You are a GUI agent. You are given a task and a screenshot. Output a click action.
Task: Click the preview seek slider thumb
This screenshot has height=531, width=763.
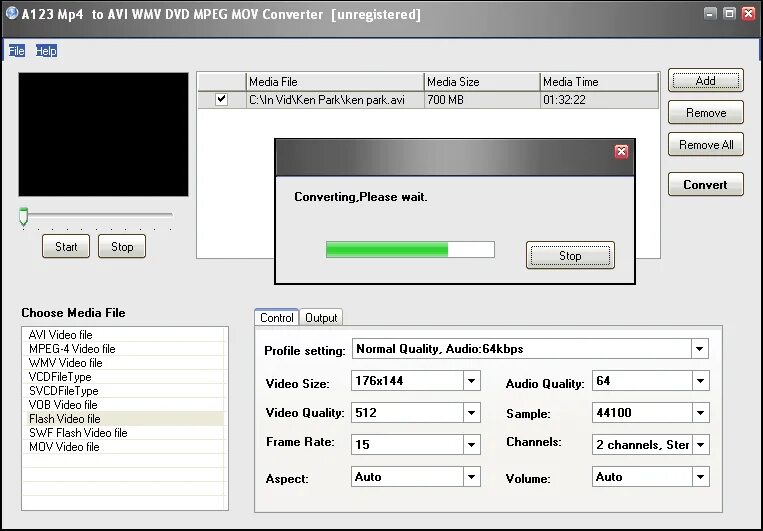(23, 217)
